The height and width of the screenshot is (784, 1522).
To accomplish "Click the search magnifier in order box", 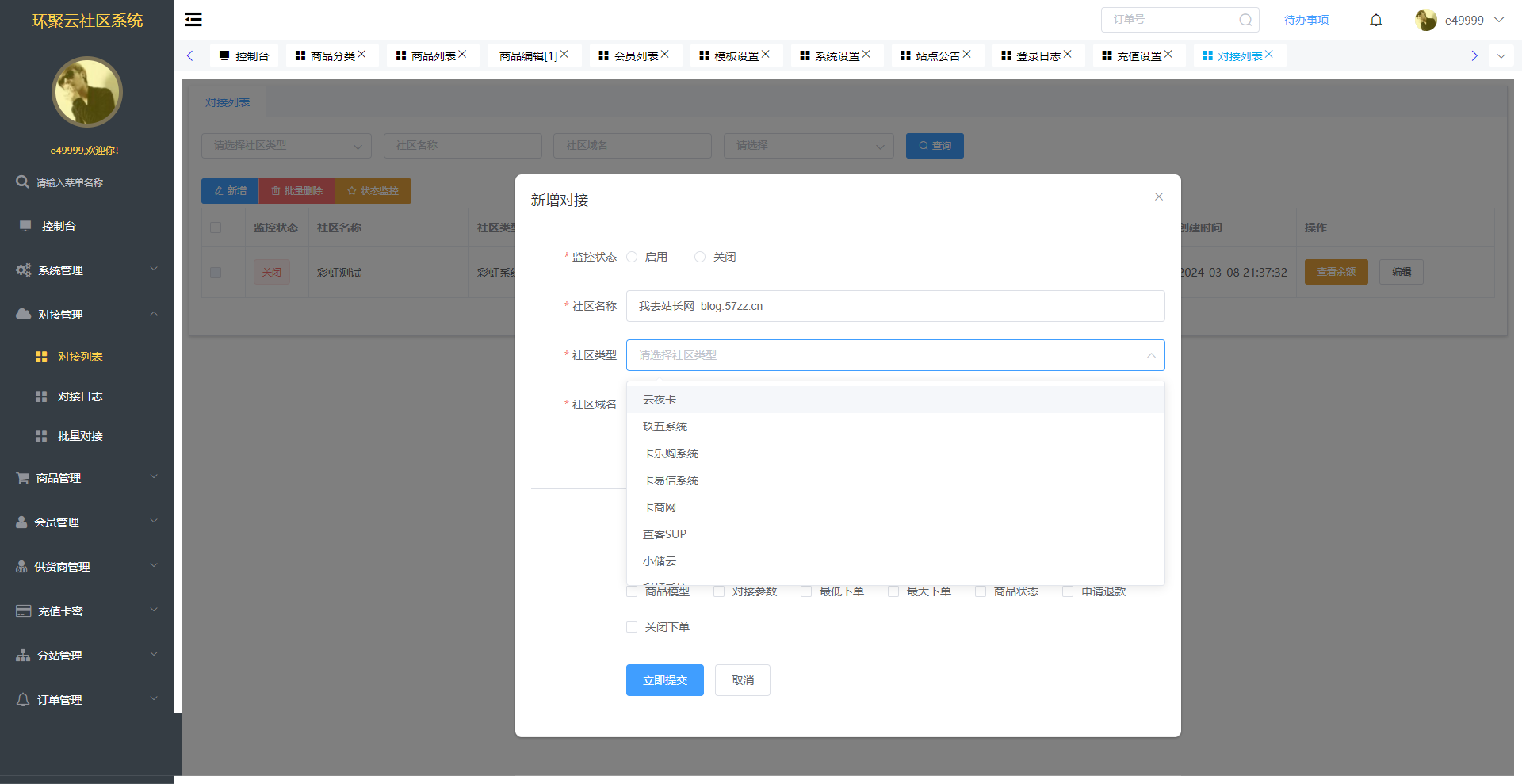I will pos(1245,20).
